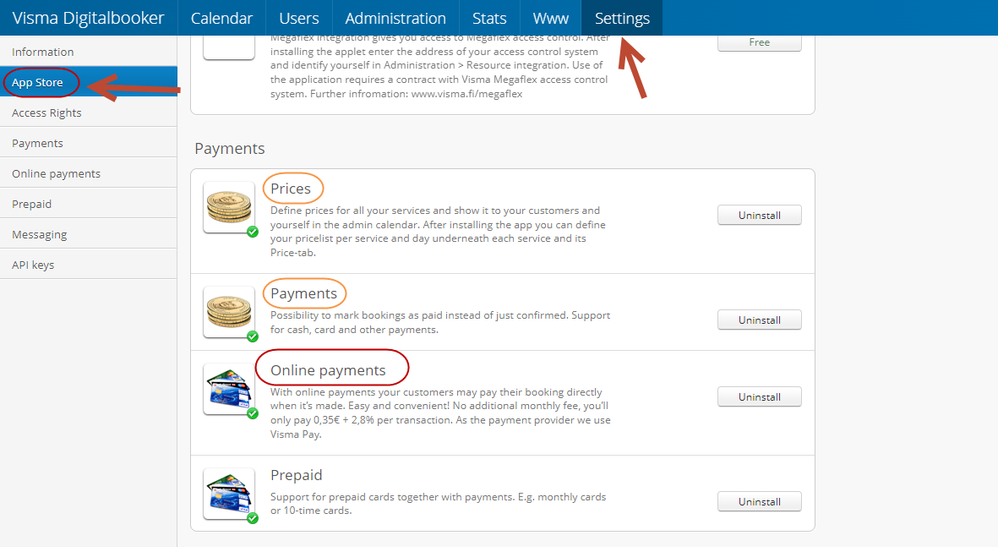
Task: Open Access Rights in the sidebar
Action: coord(88,113)
